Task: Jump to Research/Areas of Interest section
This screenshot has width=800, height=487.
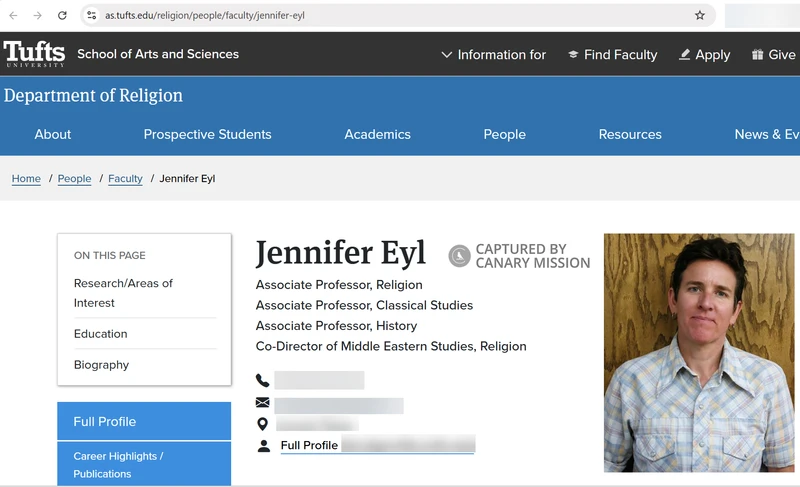Action: point(123,293)
